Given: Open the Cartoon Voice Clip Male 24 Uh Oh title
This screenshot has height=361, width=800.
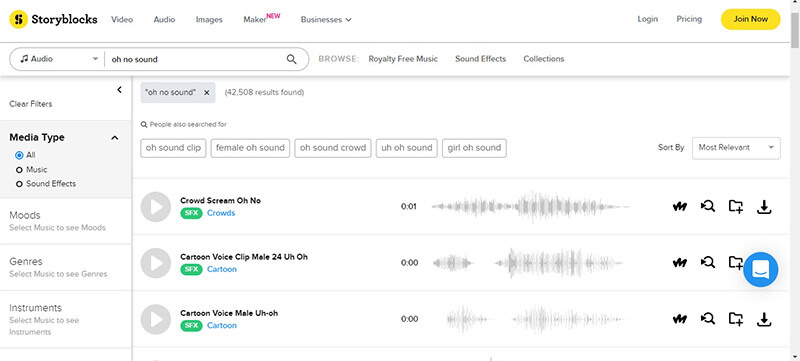Looking at the screenshot, I should click(244, 257).
